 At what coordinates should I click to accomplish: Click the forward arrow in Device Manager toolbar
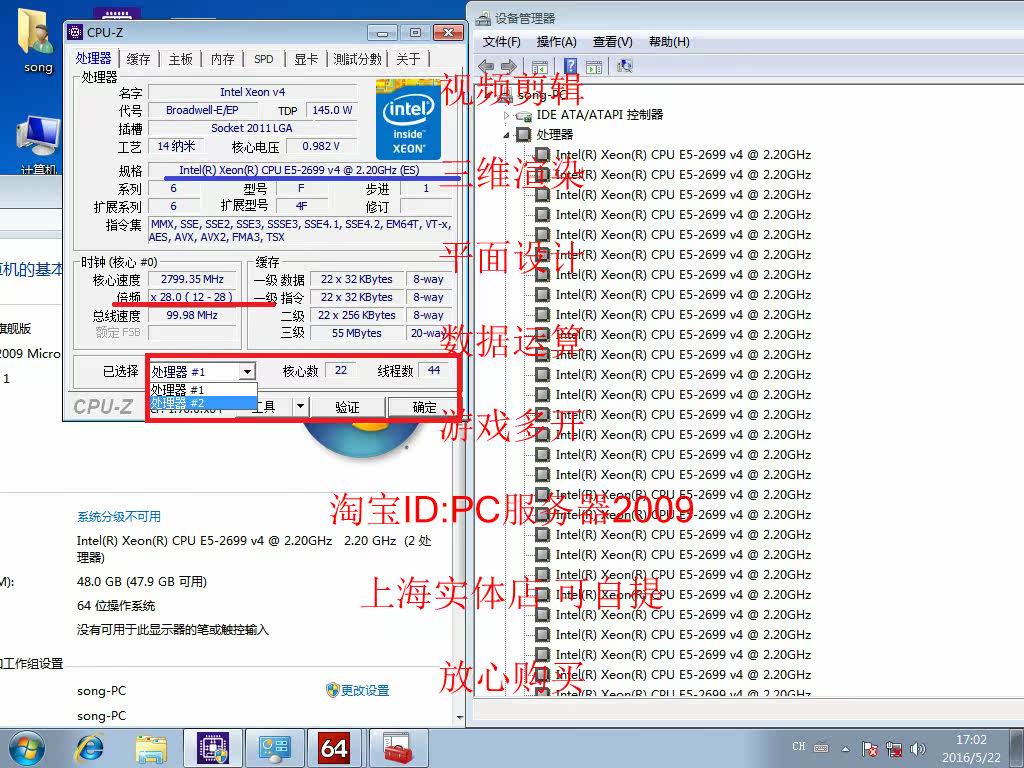[509, 66]
